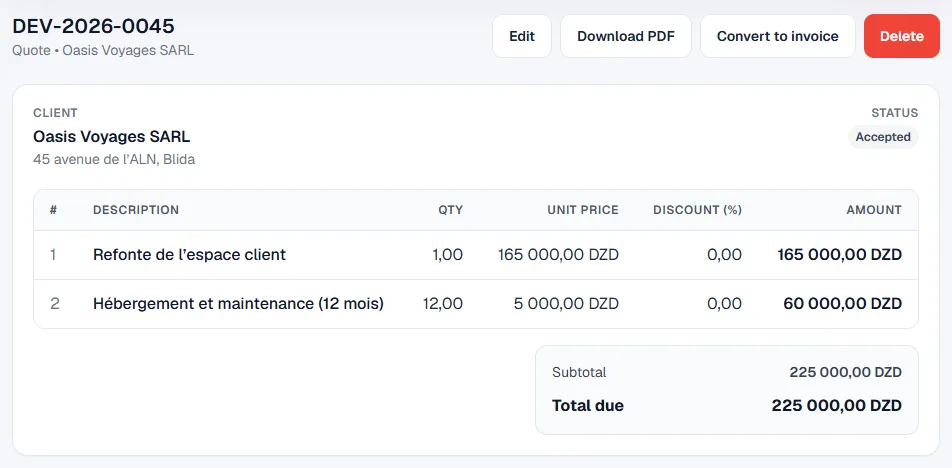
Task: Click the STATUS label
Action: pyautogui.click(x=894, y=113)
